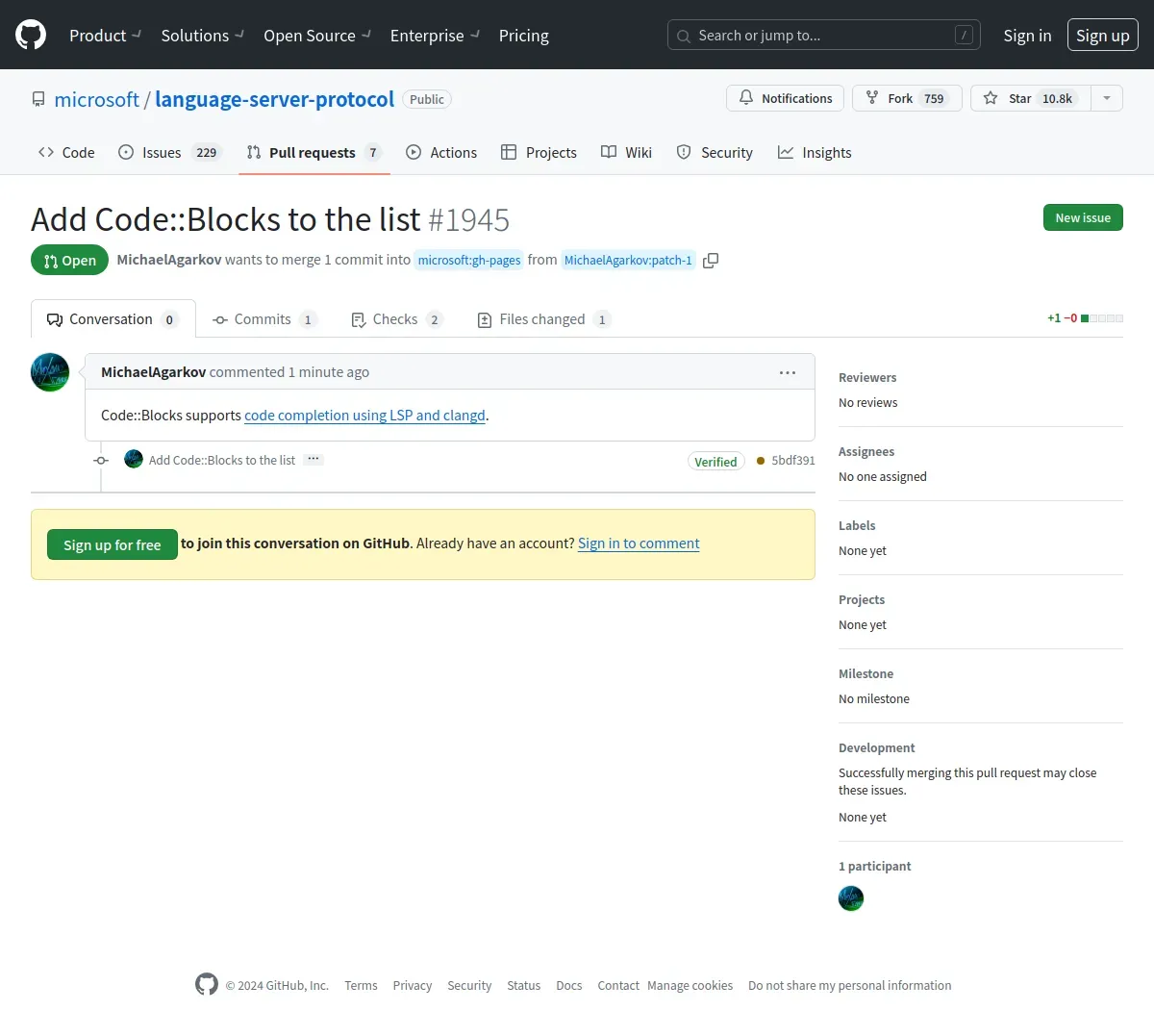Image resolution: width=1154 pixels, height=1036 pixels.
Task: Open the language-server-protocol repository link
Action: 274,99
